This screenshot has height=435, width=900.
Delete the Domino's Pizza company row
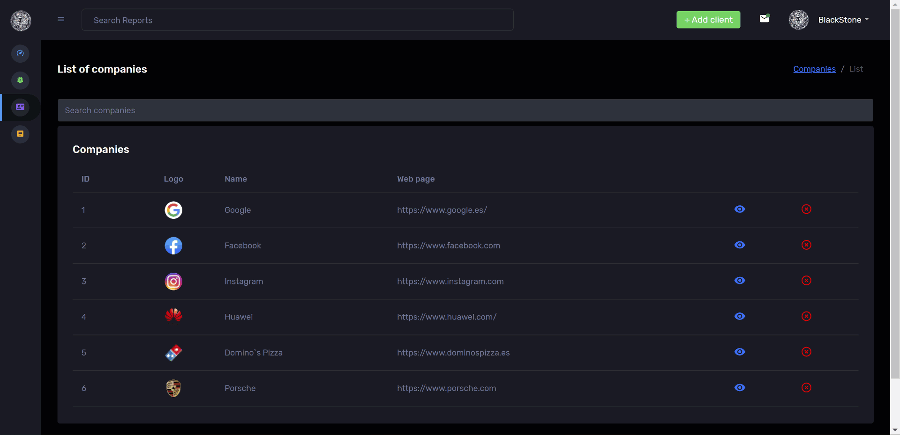pyautogui.click(x=806, y=352)
